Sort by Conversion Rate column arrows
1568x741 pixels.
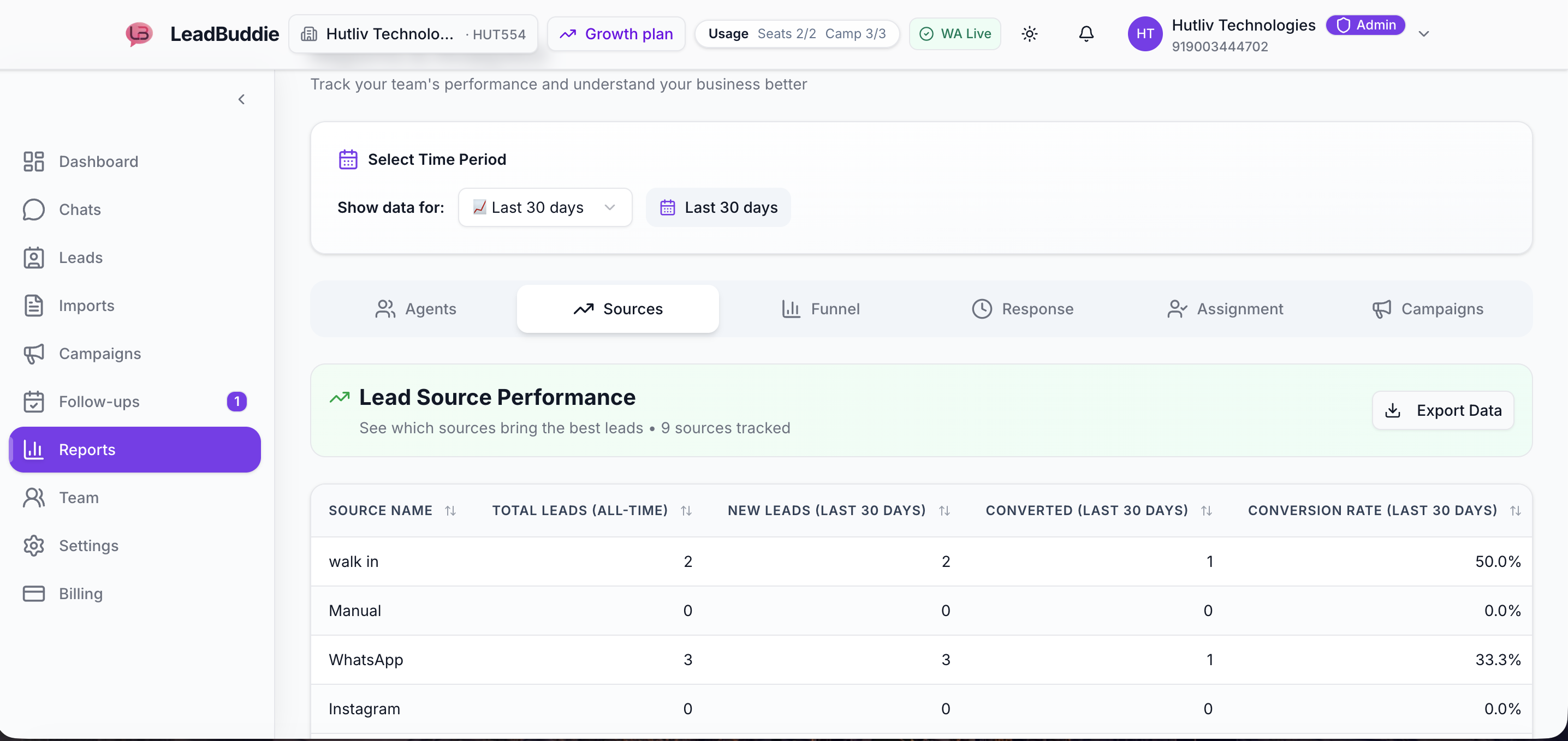(1515, 511)
